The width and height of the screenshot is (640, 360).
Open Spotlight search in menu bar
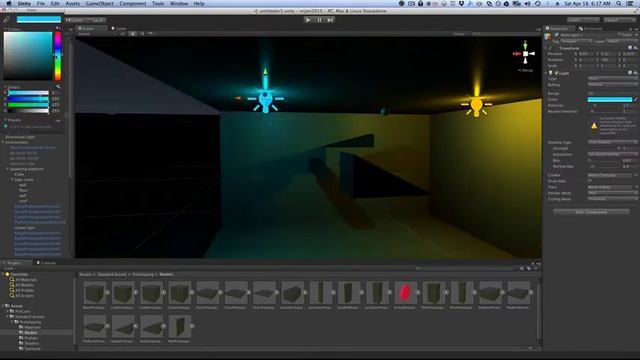(x=619, y=3)
